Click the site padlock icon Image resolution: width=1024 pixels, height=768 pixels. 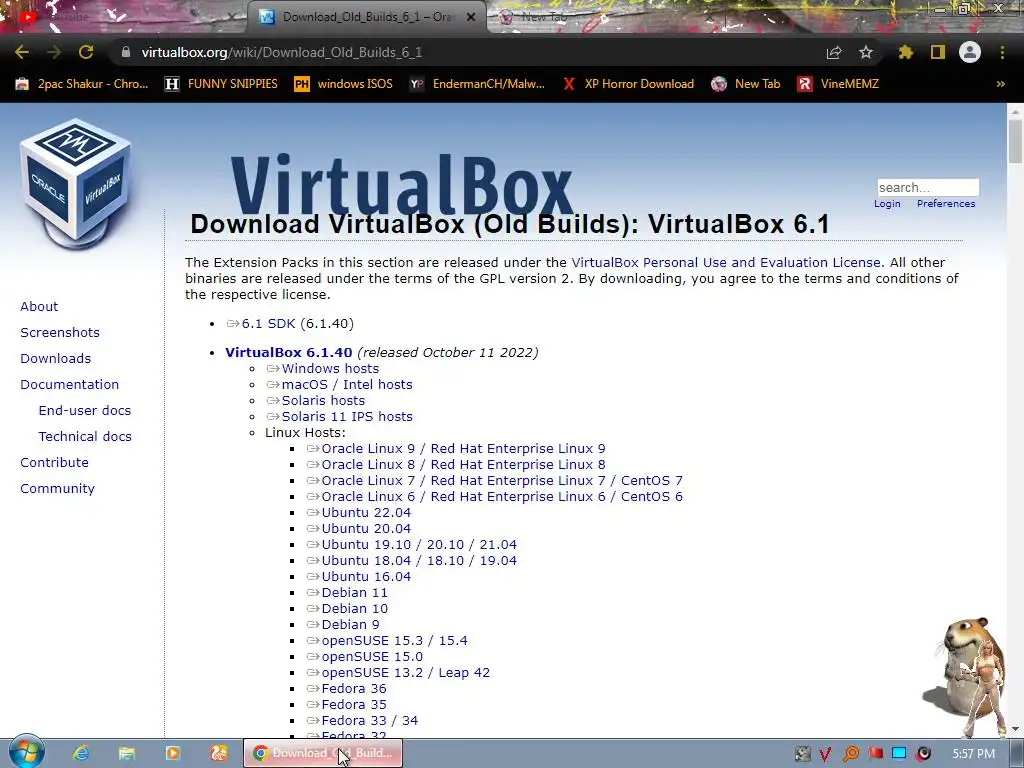pyautogui.click(x=125, y=52)
